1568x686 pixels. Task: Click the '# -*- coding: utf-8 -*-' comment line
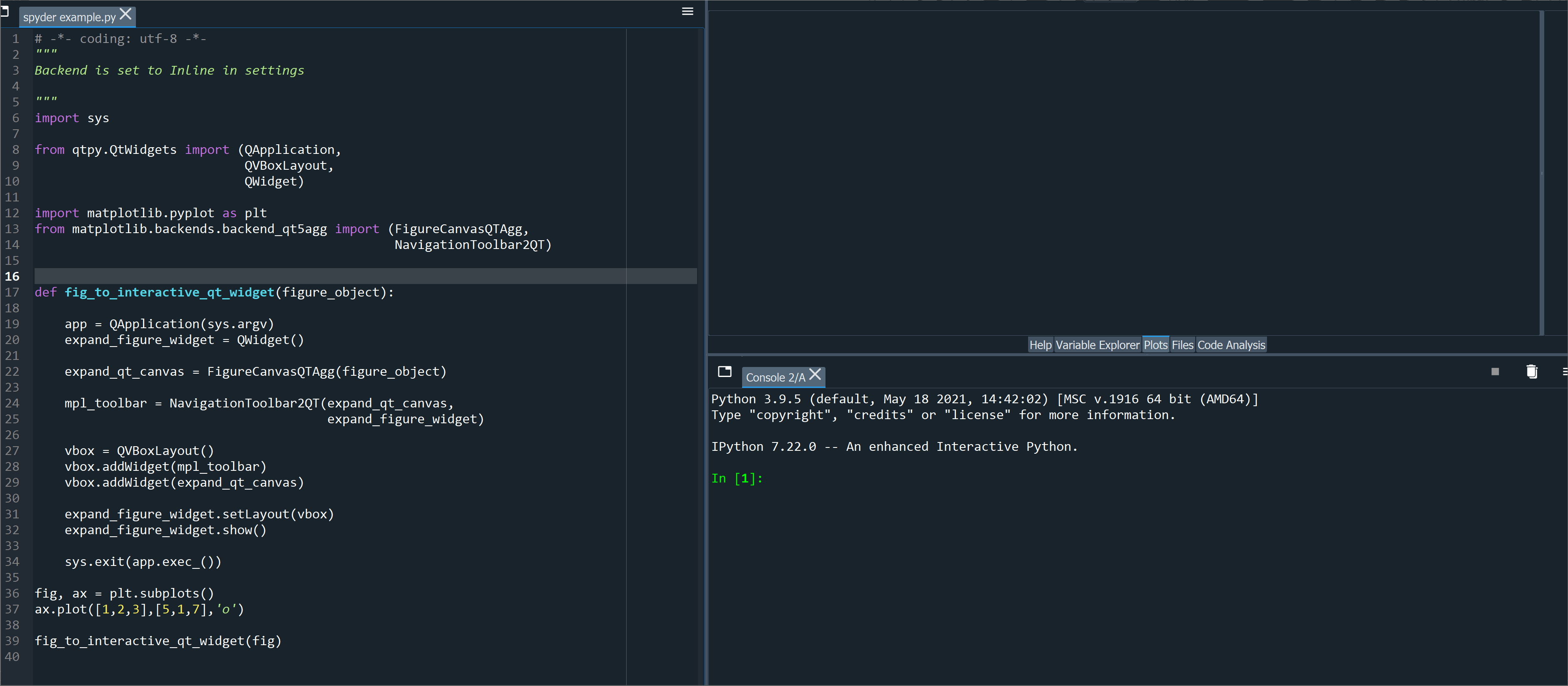click(x=120, y=38)
